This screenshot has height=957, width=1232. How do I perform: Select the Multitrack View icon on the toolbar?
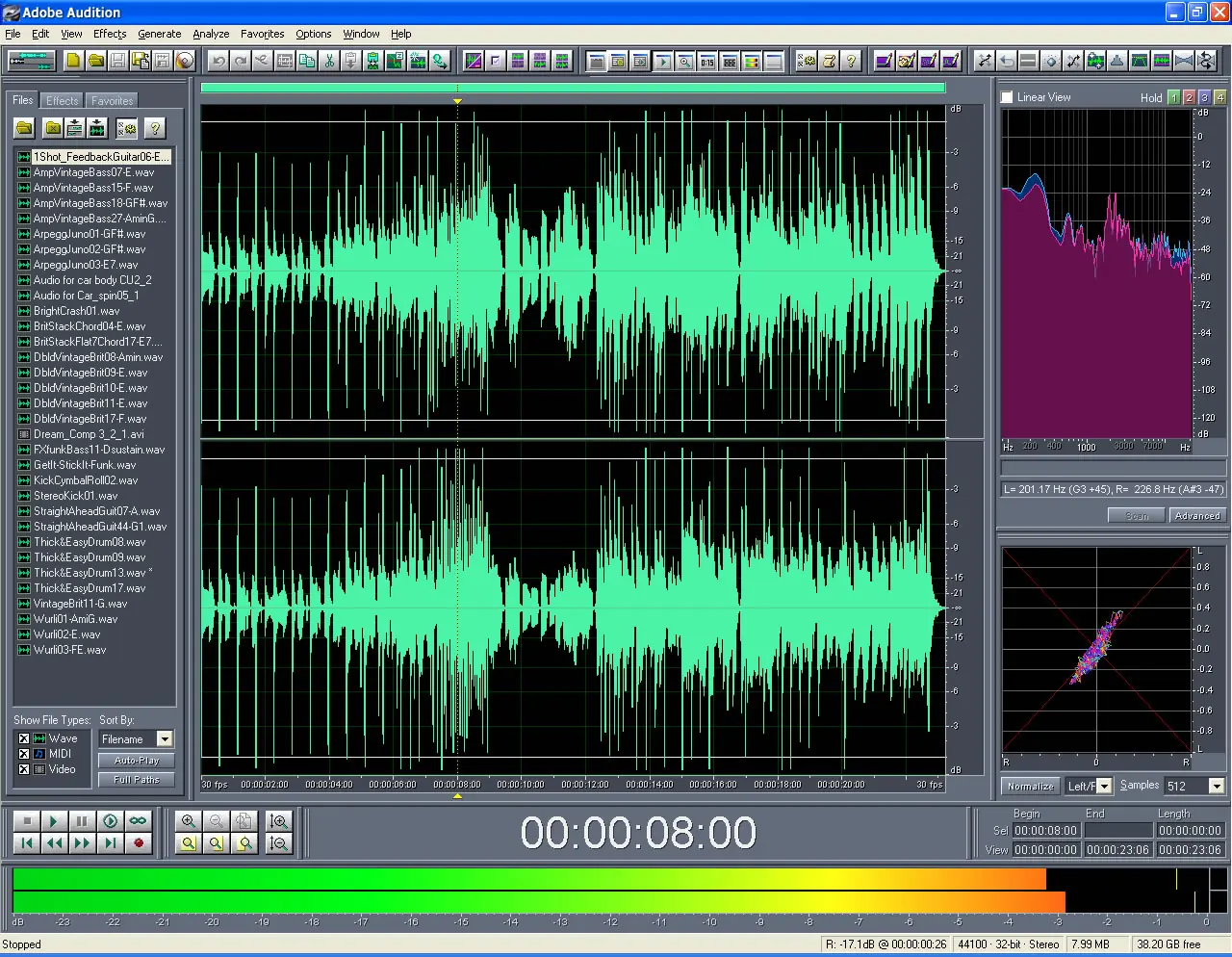[30, 60]
